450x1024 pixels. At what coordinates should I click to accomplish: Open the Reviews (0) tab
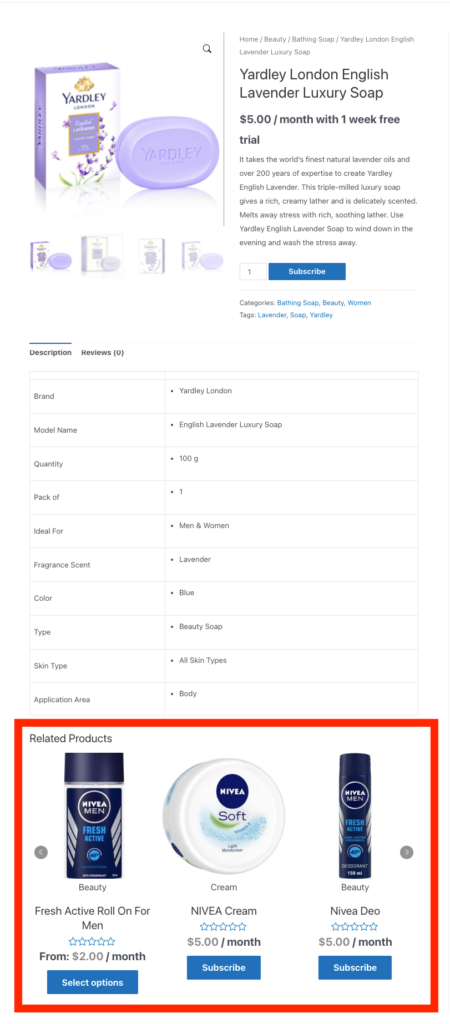[103, 353]
